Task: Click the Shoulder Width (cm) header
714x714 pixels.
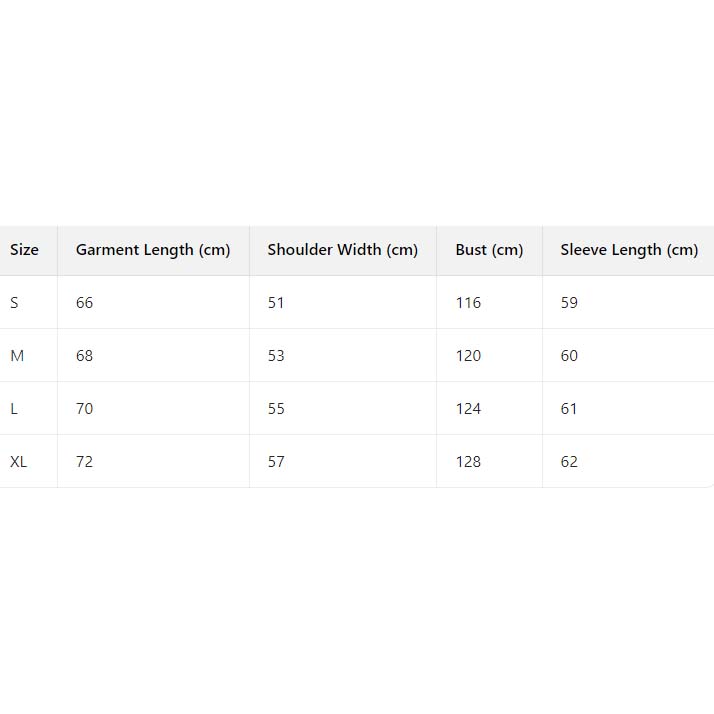Action: (343, 250)
